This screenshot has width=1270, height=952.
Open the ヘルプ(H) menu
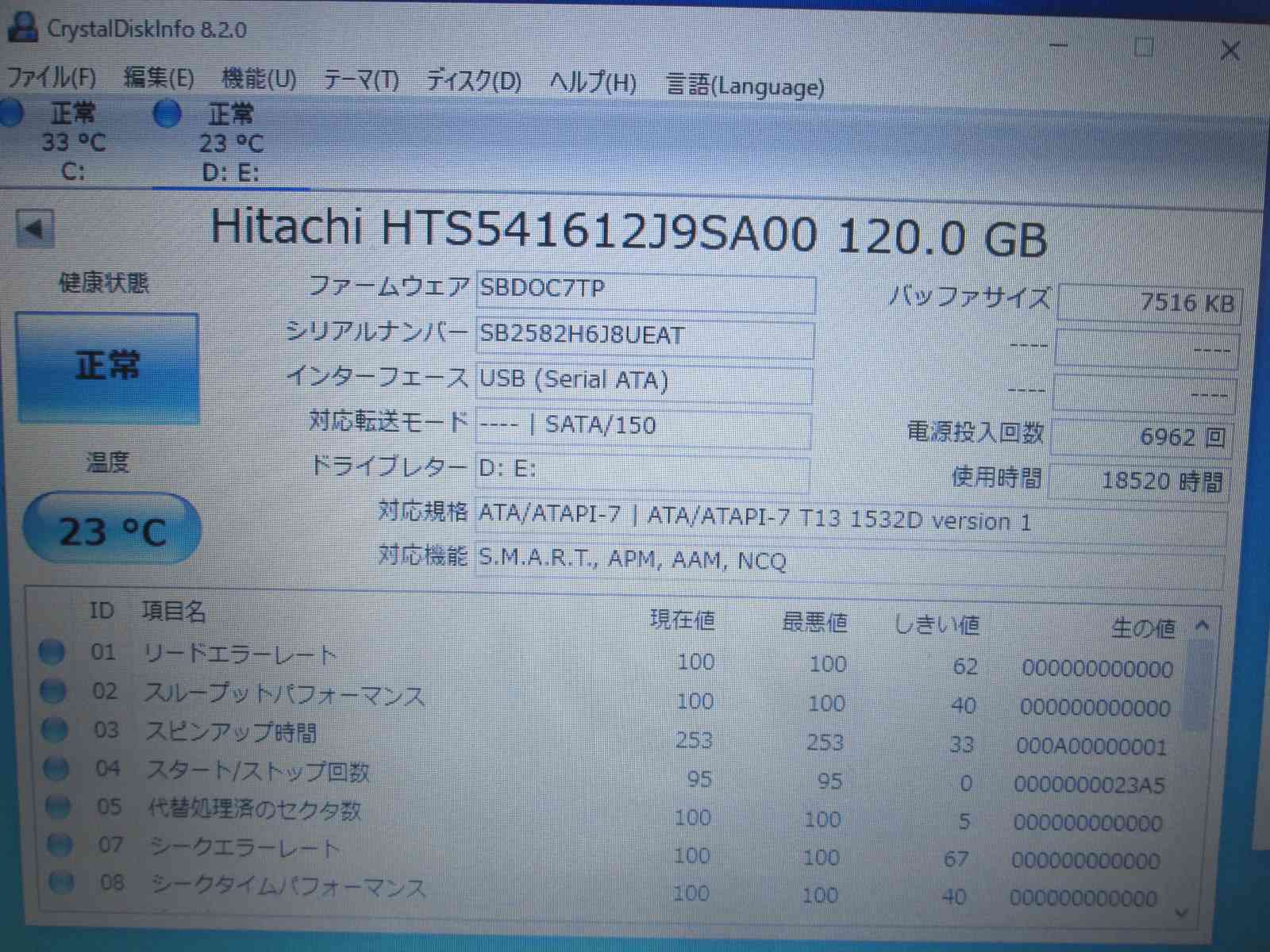[x=594, y=83]
